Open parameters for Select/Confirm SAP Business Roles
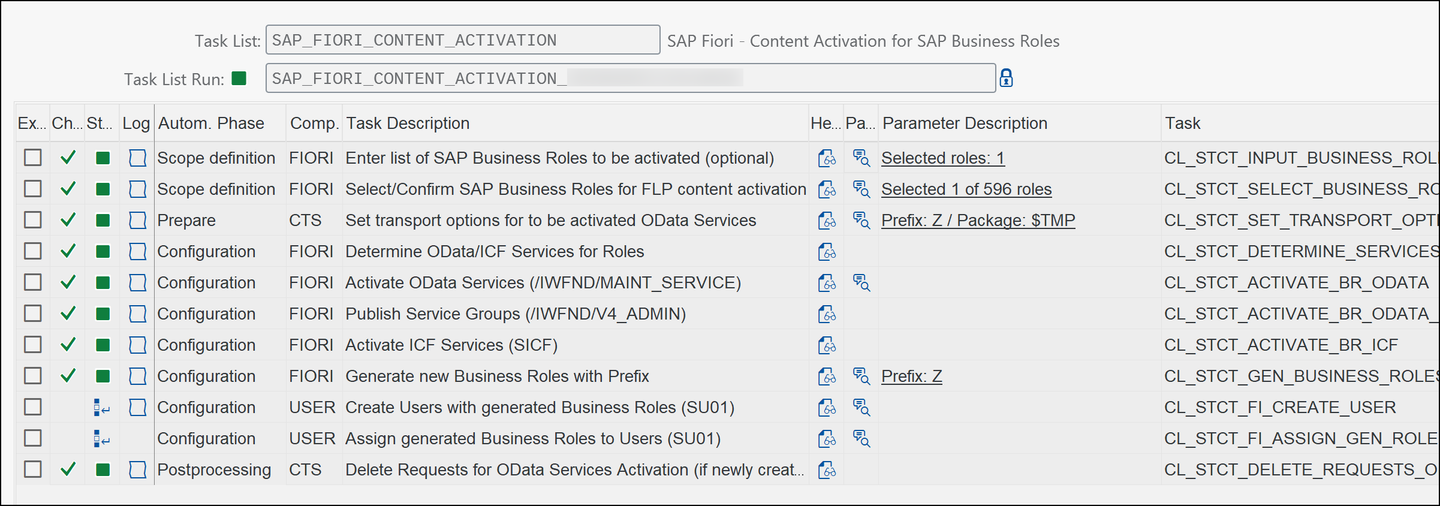The width and height of the screenshot is (1440, 506). tap(861, 189)
